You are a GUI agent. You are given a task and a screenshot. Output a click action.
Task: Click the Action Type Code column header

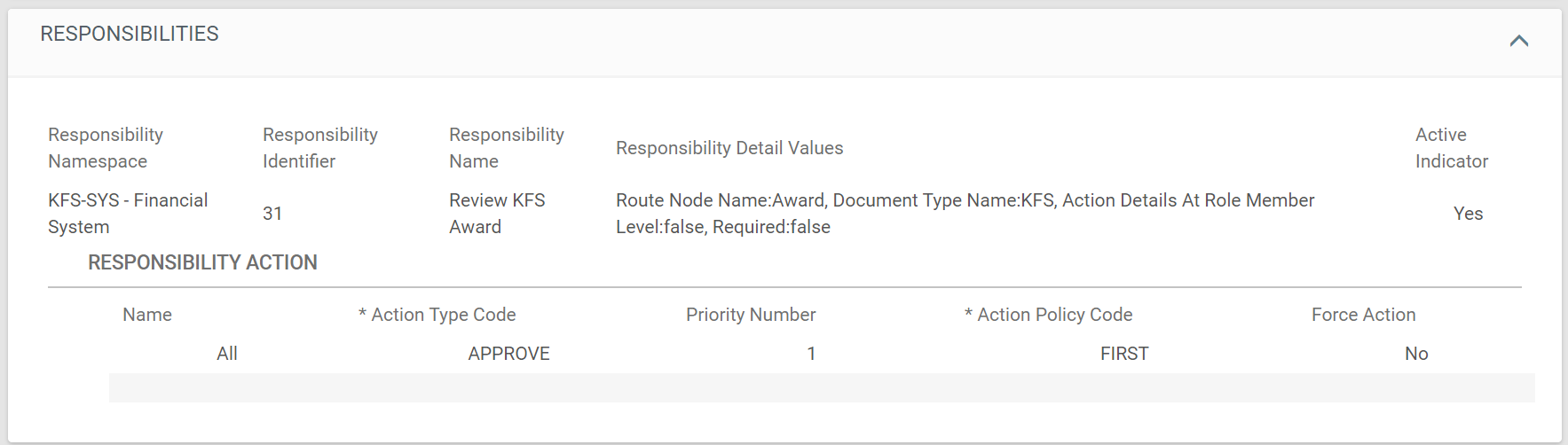coord(437,315)
